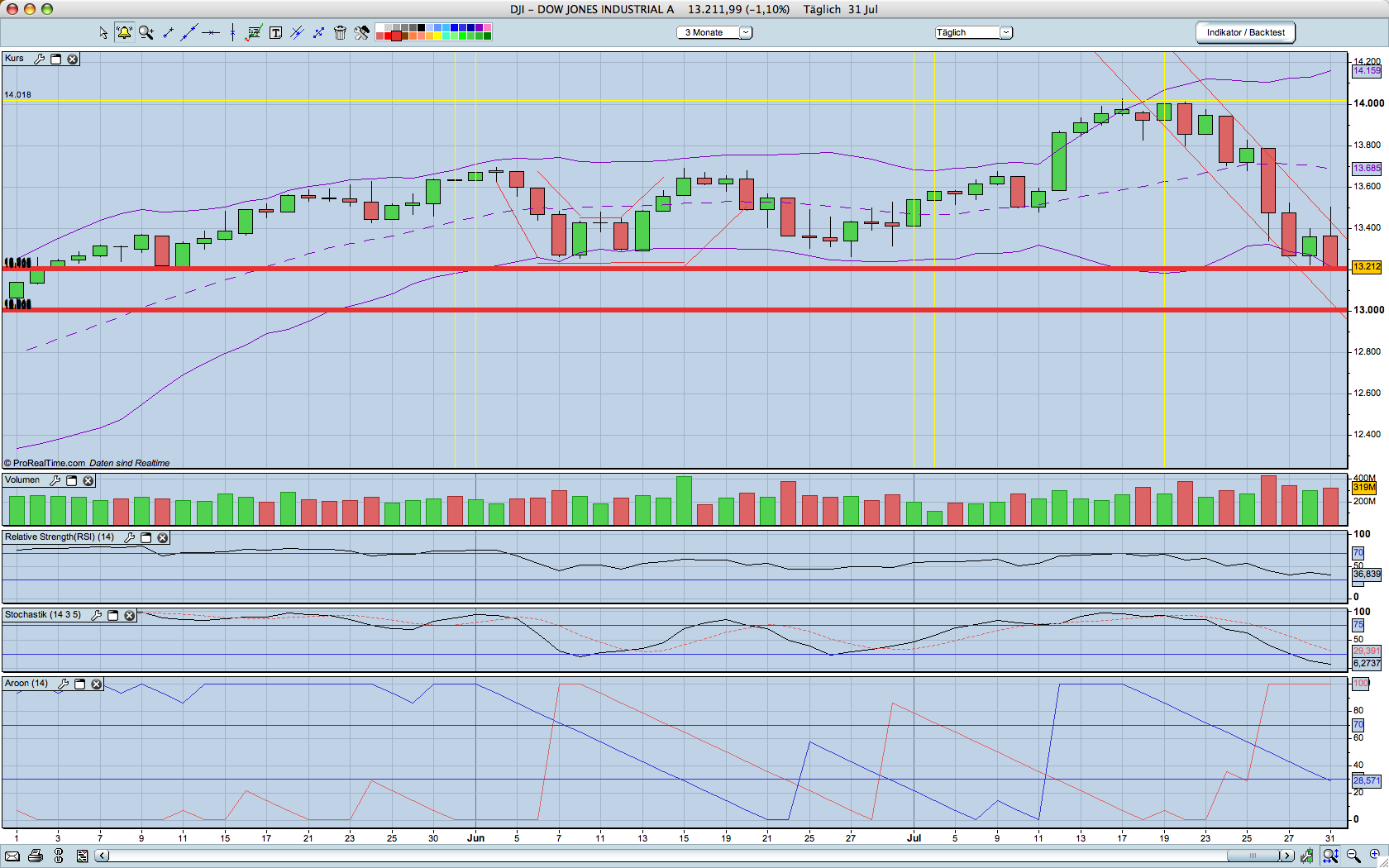Zoom in with the plus magnifier

coord(1375,856)
